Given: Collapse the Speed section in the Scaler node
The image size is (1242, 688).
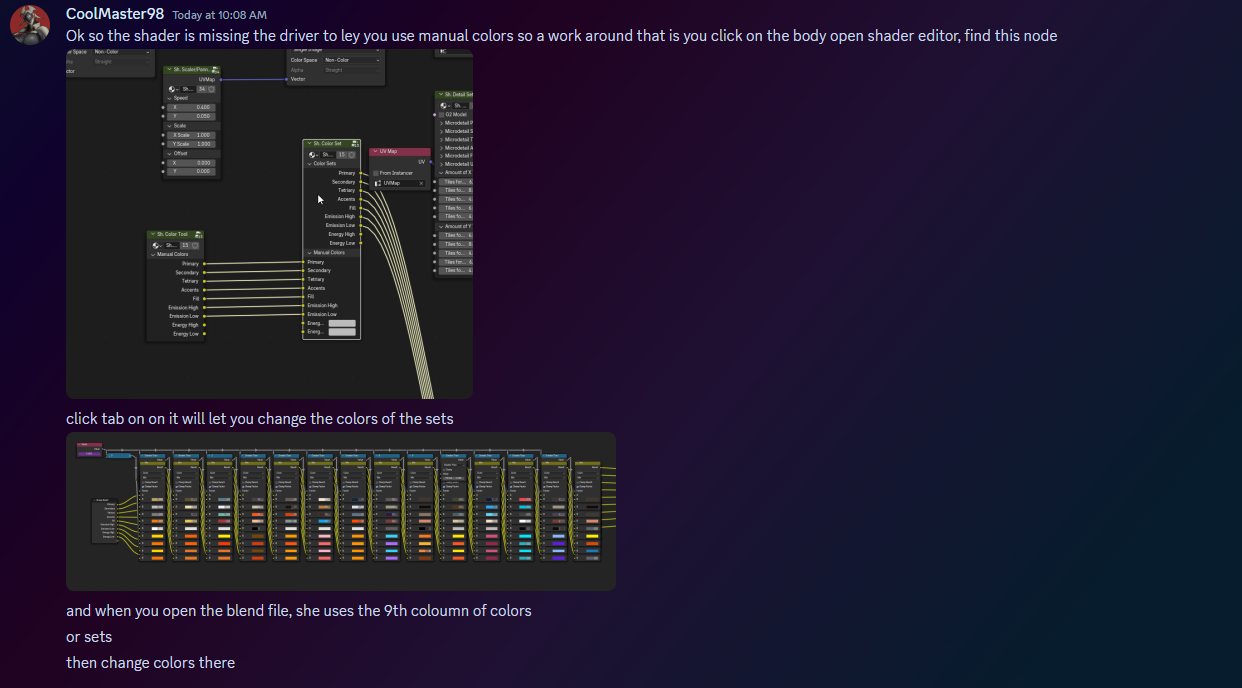Looking at the screenshot, I should point(169,98).
